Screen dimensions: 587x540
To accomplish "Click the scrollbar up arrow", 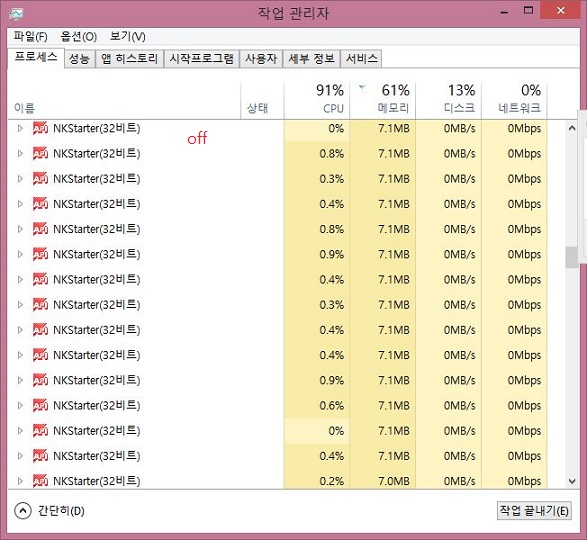I will coord(572,128).
